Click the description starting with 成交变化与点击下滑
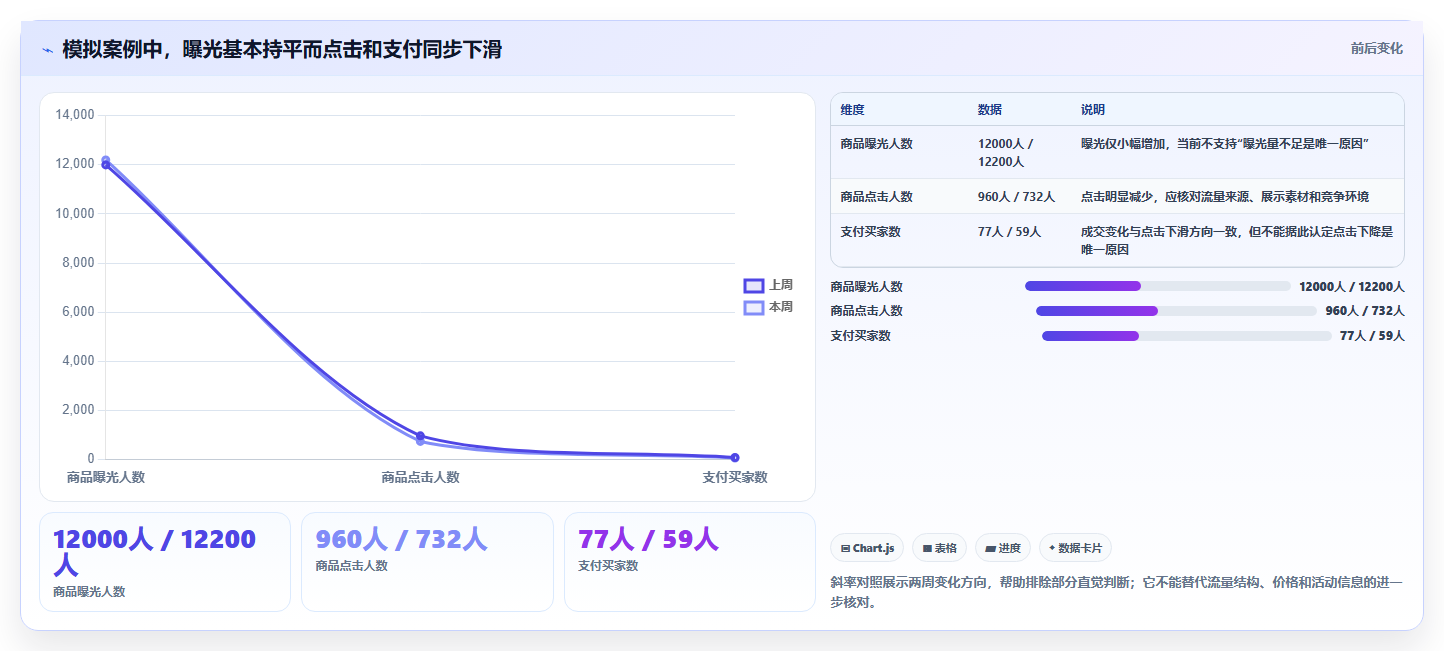This screenshot has height=651, width=1444. 1237,240
